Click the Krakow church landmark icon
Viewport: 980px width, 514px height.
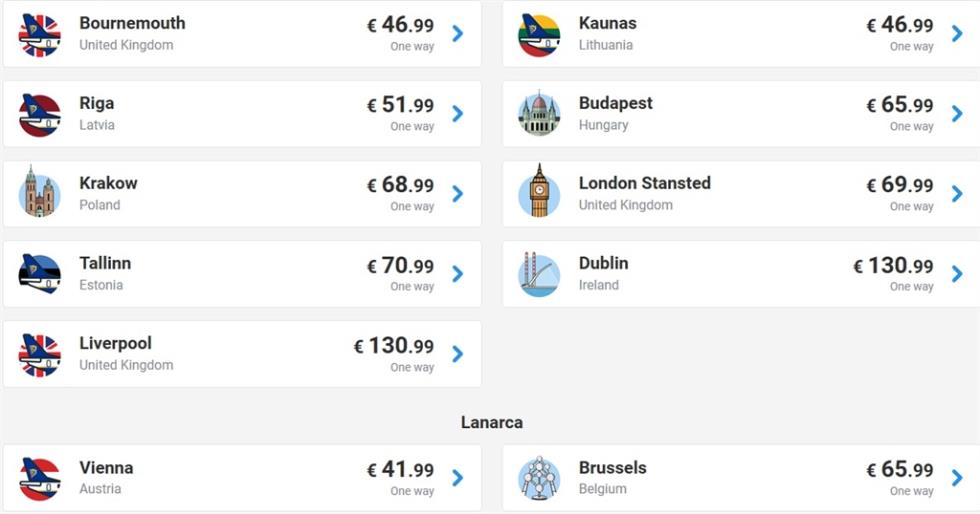pyautogui.click(x=39, y=193)
